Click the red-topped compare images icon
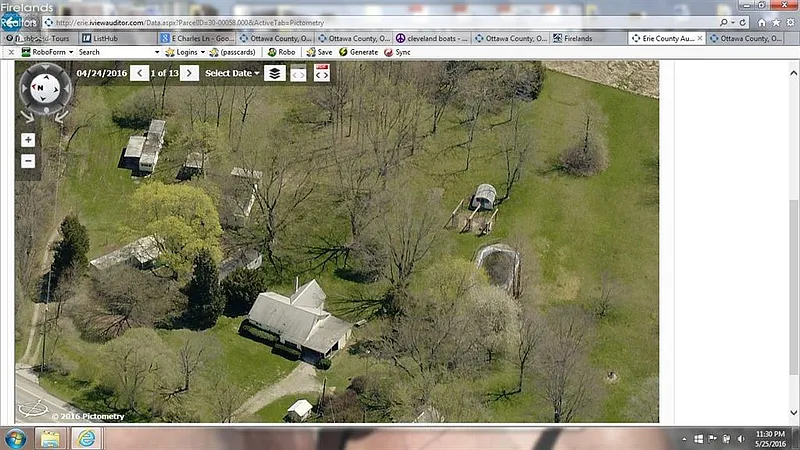This screenshot has width=800, height=450. [322, 73]
